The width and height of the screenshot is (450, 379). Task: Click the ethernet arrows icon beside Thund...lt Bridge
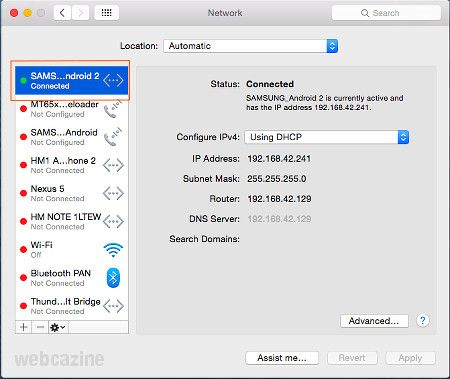click(x=113, y=306)
